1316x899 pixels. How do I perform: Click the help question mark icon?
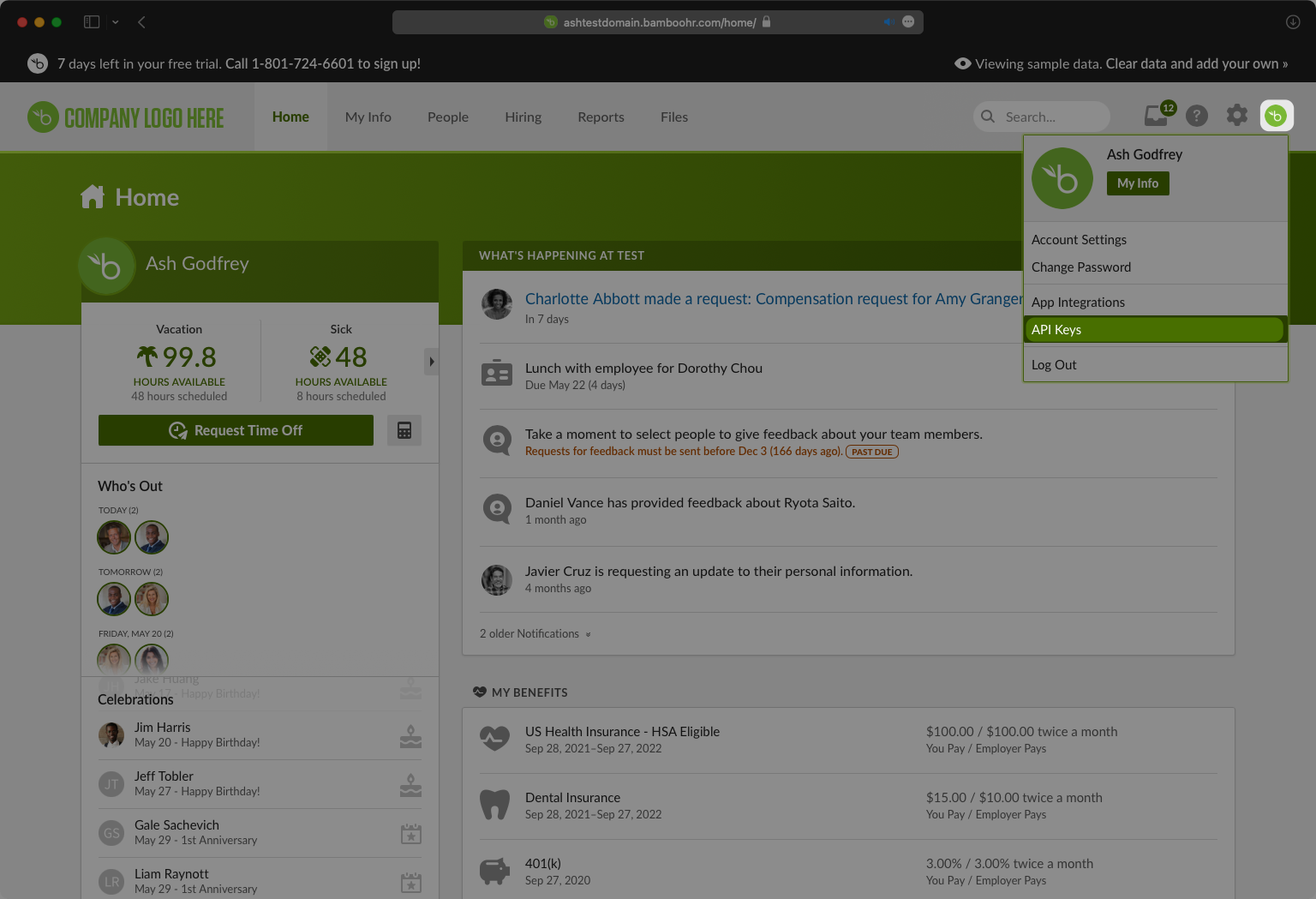pos(1197,116)
